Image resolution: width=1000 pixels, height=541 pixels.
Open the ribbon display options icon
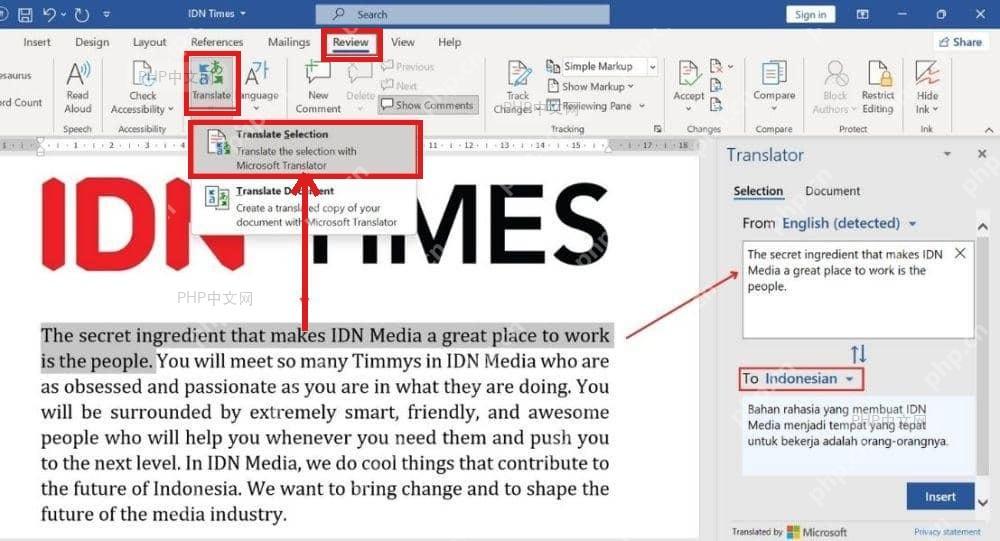862,14
